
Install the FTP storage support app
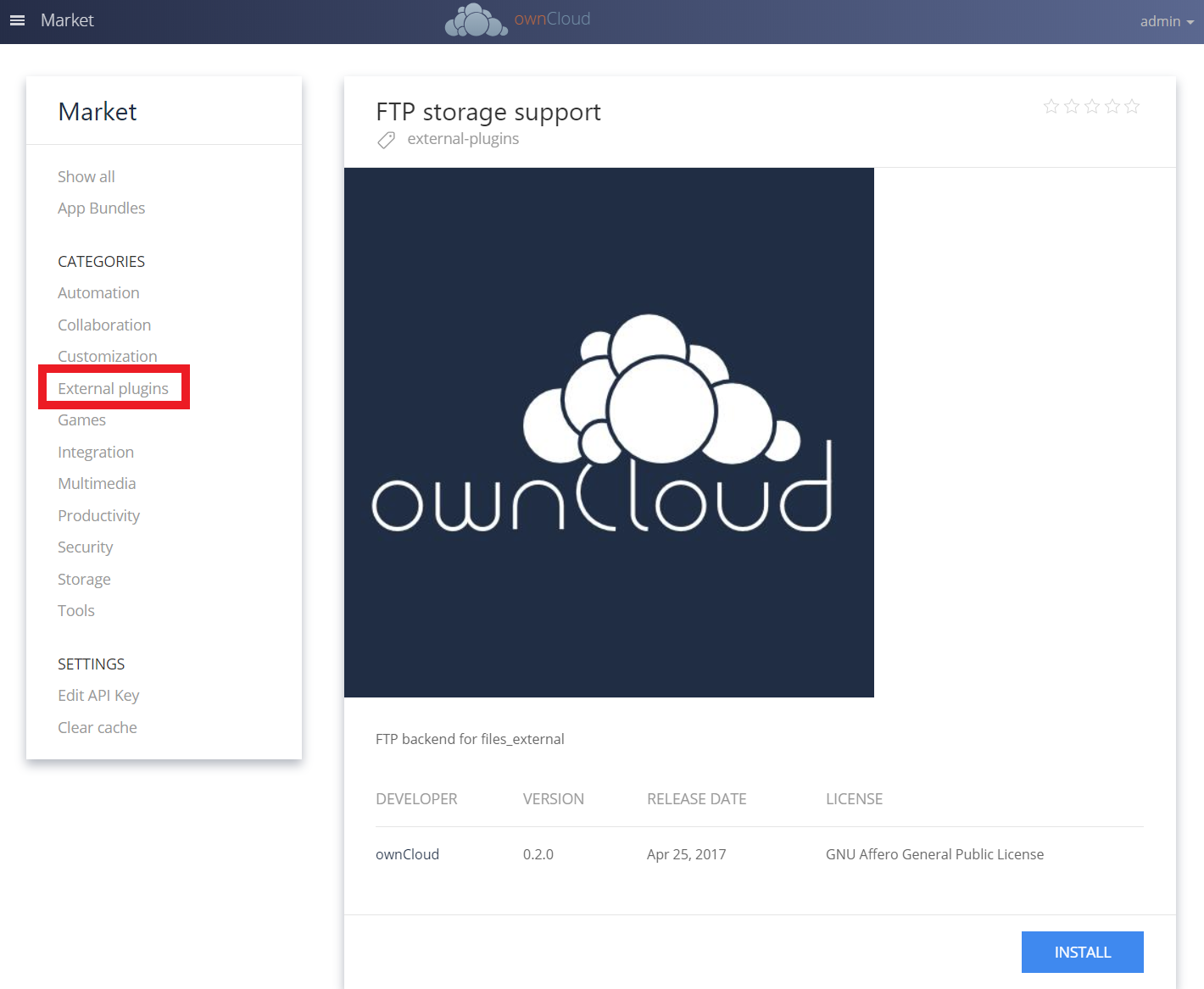(1082, 952)
